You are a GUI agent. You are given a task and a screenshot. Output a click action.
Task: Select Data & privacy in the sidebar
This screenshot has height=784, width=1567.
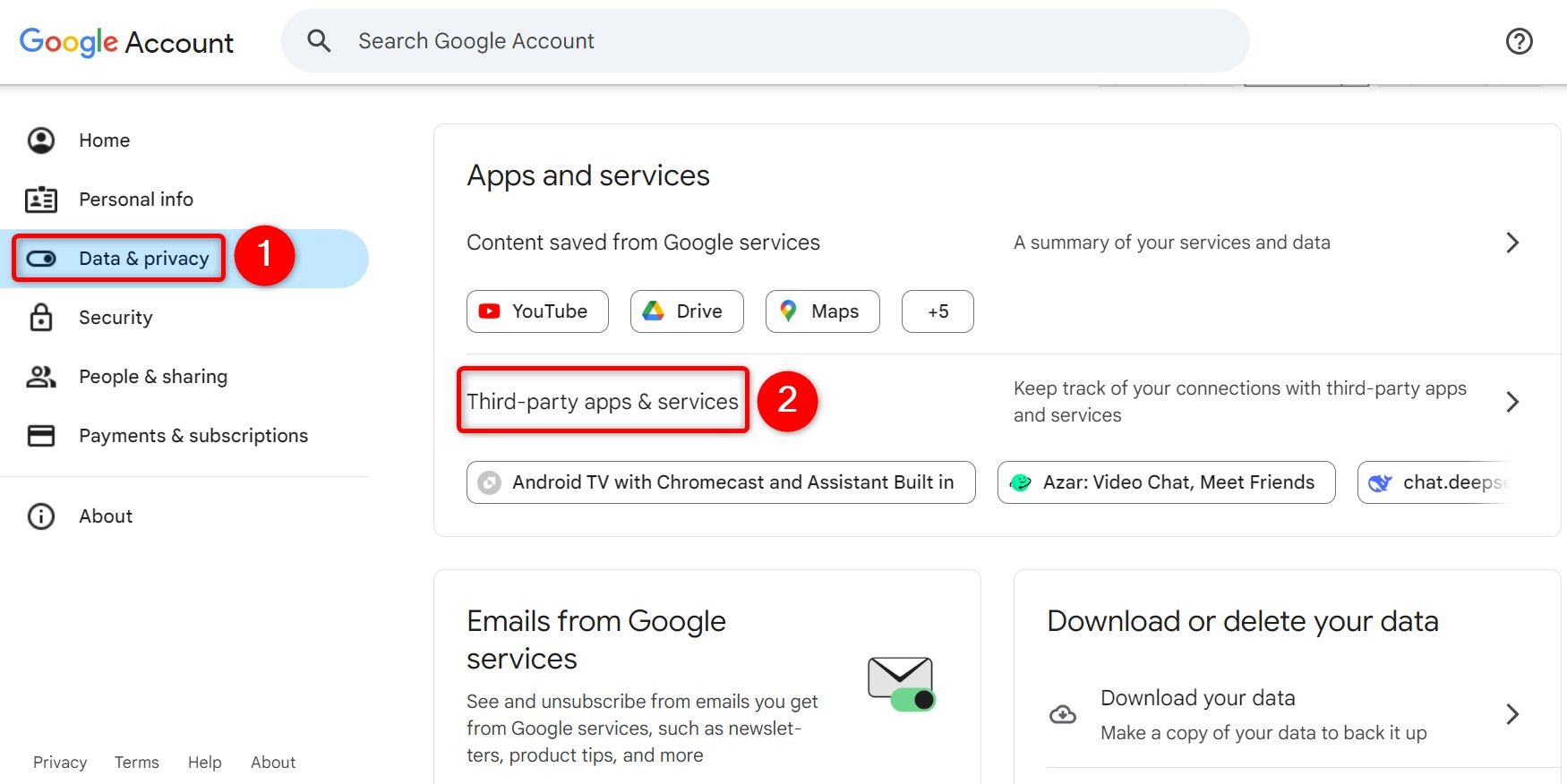tap(143, 259)
